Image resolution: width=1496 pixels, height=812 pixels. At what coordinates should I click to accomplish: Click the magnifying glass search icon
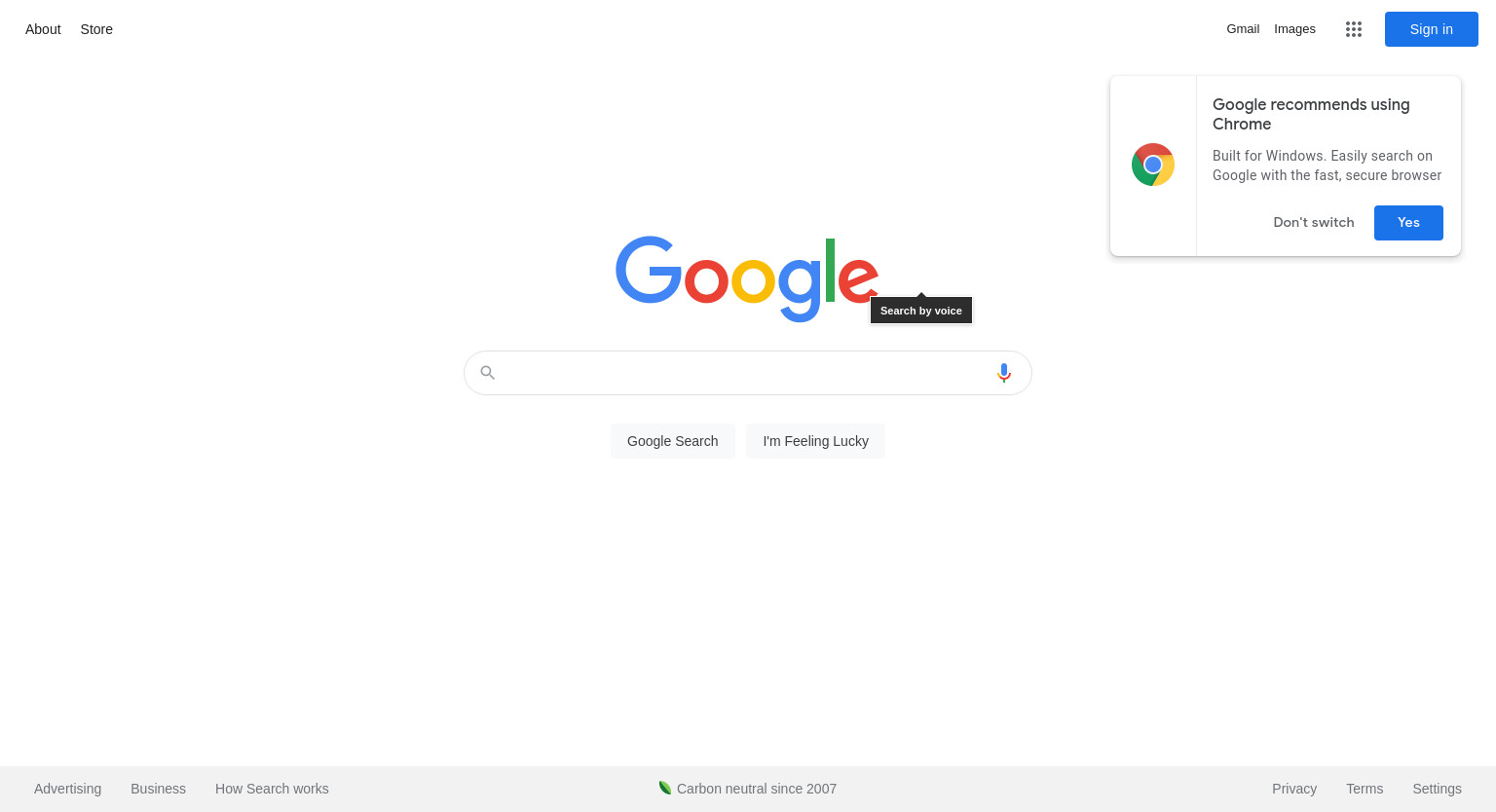488,373
